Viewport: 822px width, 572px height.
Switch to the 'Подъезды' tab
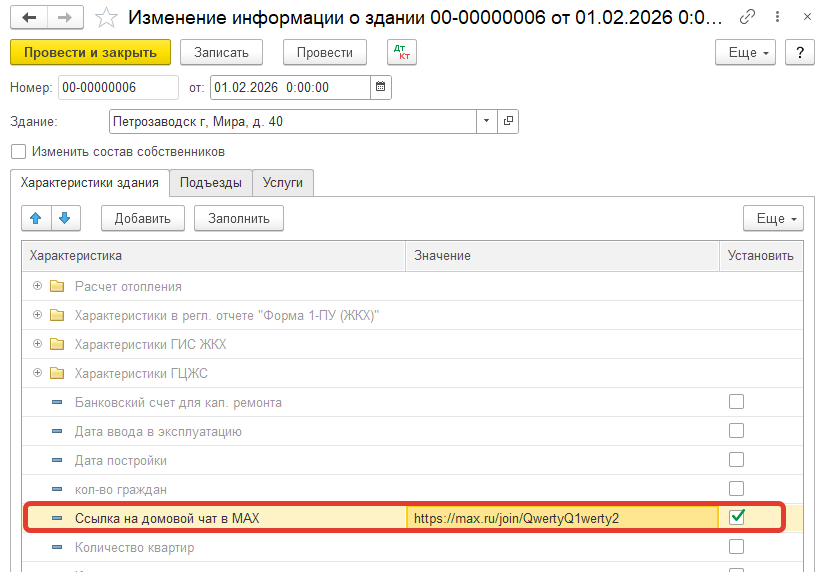[x=210, y=182]
